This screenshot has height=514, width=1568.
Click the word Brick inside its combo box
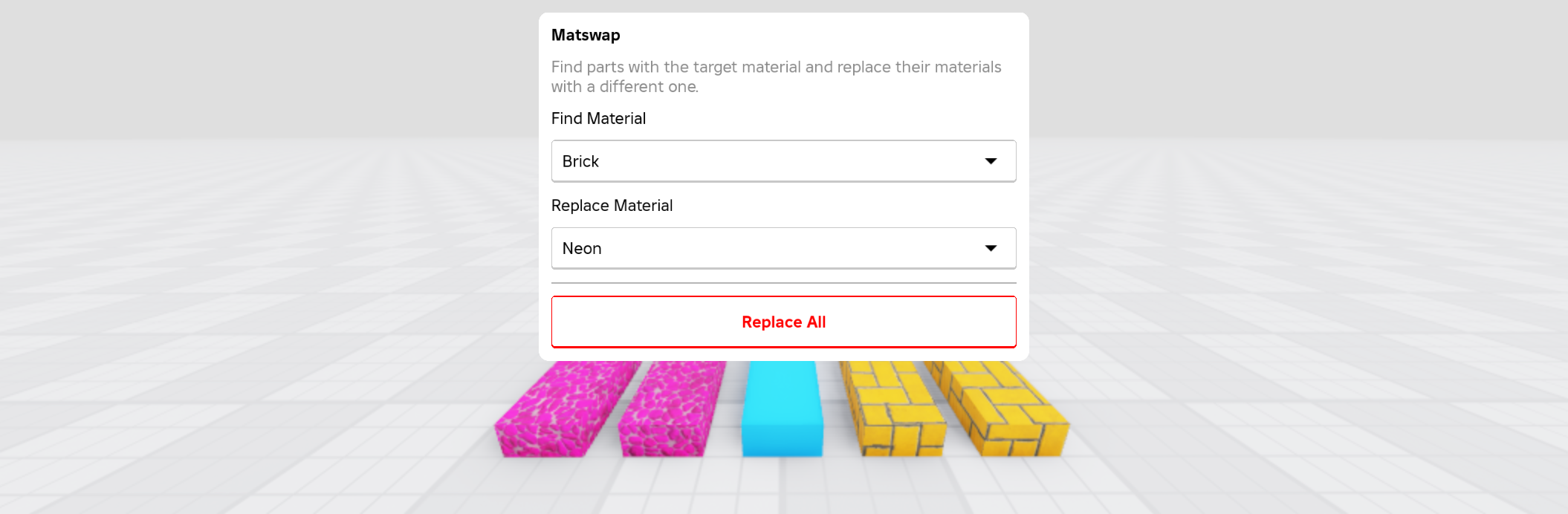580,160
